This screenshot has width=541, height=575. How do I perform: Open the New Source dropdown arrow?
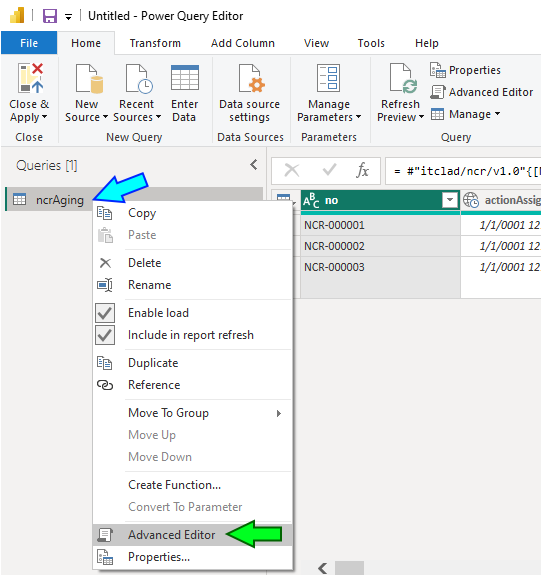[x=105, y=117]
